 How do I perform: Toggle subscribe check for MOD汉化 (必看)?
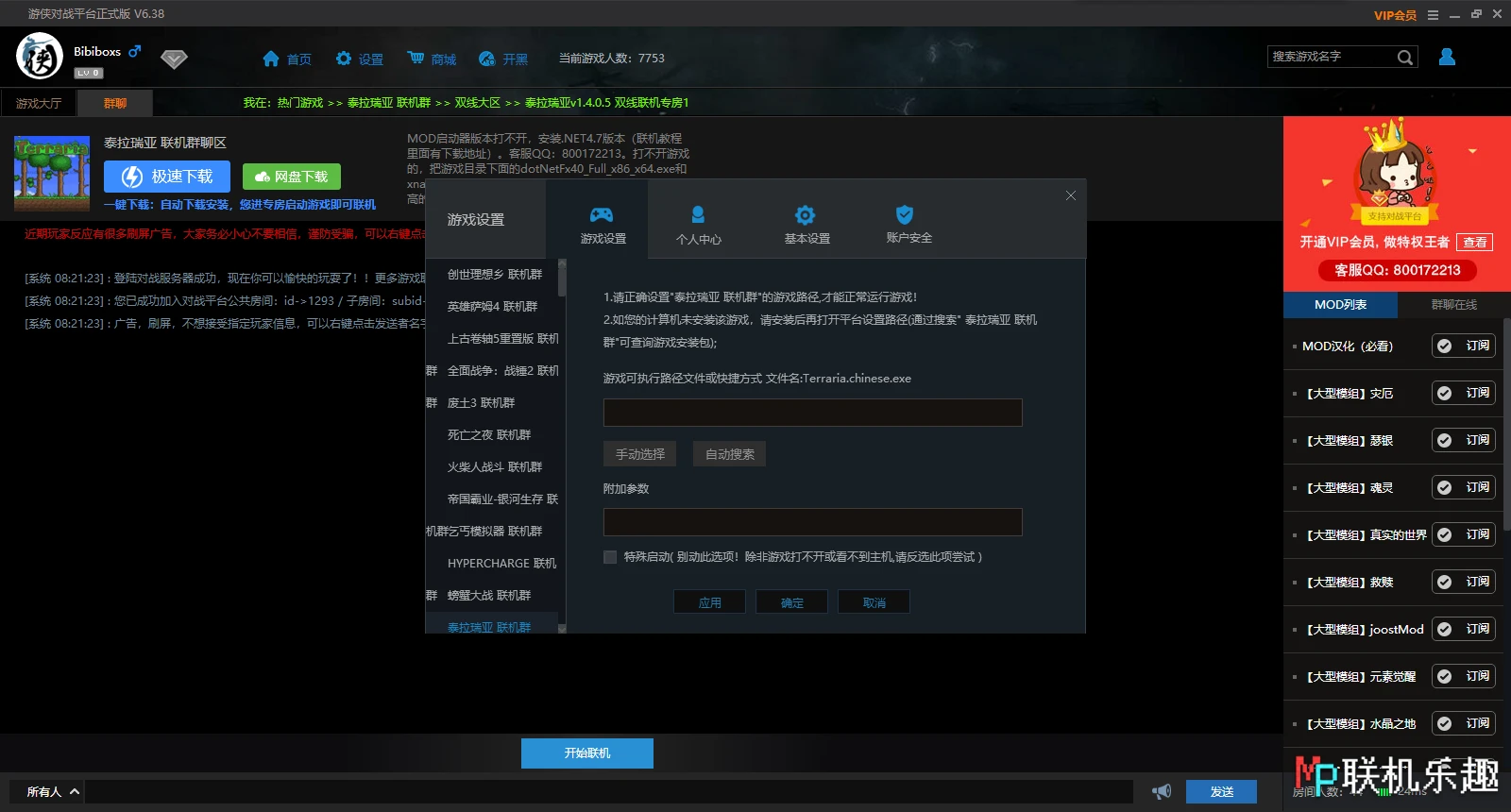1445,347
